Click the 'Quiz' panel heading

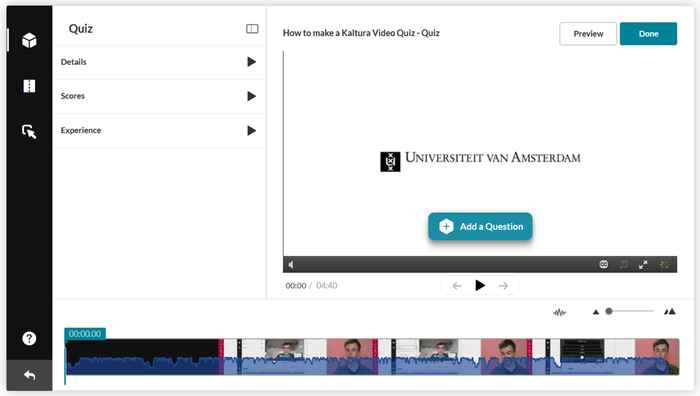[x=81, y=29]
